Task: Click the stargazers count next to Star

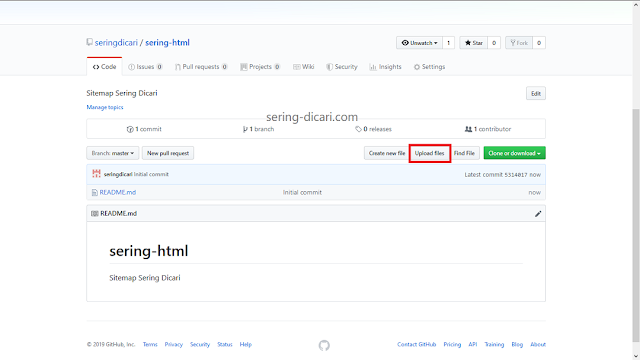Action: point(494,43)
